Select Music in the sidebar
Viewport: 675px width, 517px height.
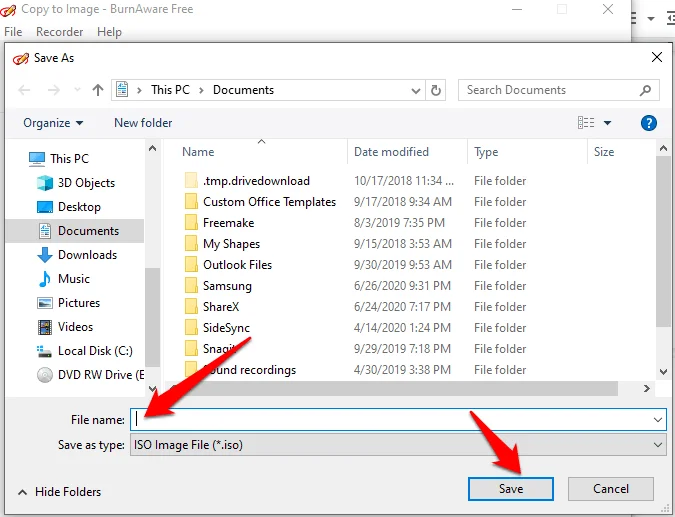click(x=74, y=279)
